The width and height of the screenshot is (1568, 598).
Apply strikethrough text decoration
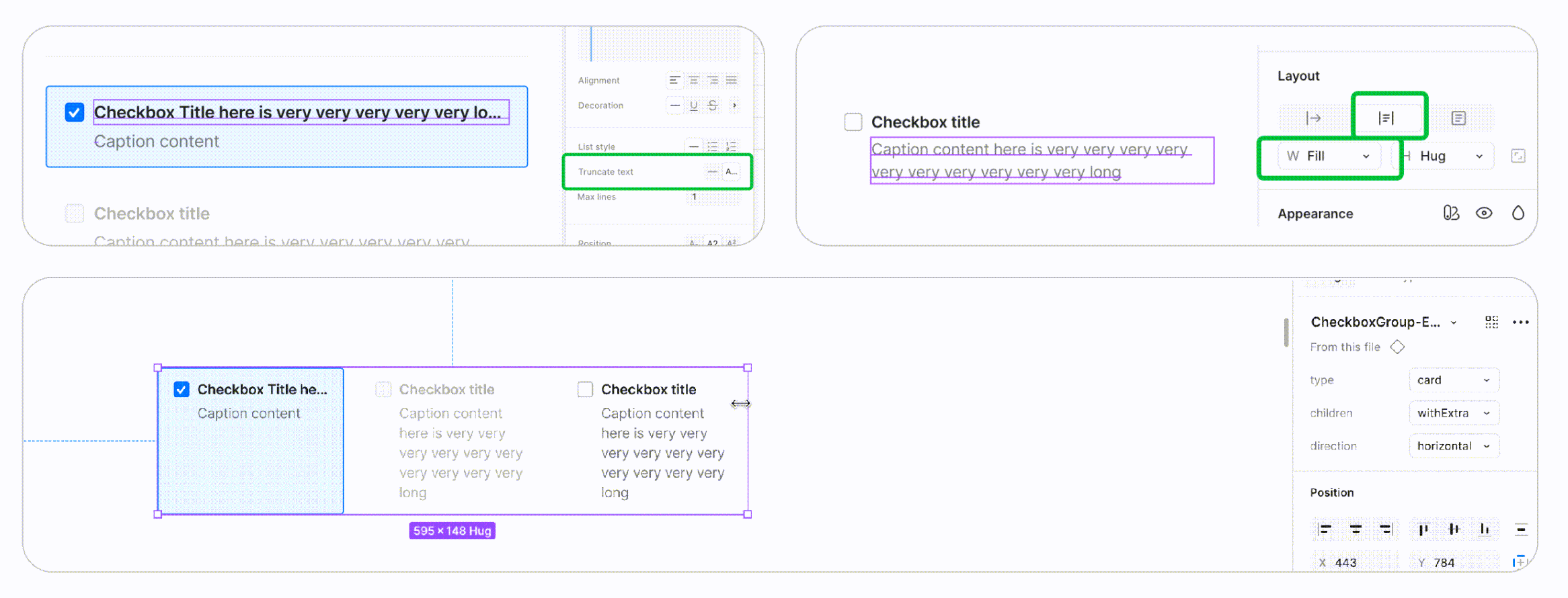tap(713, 105)
